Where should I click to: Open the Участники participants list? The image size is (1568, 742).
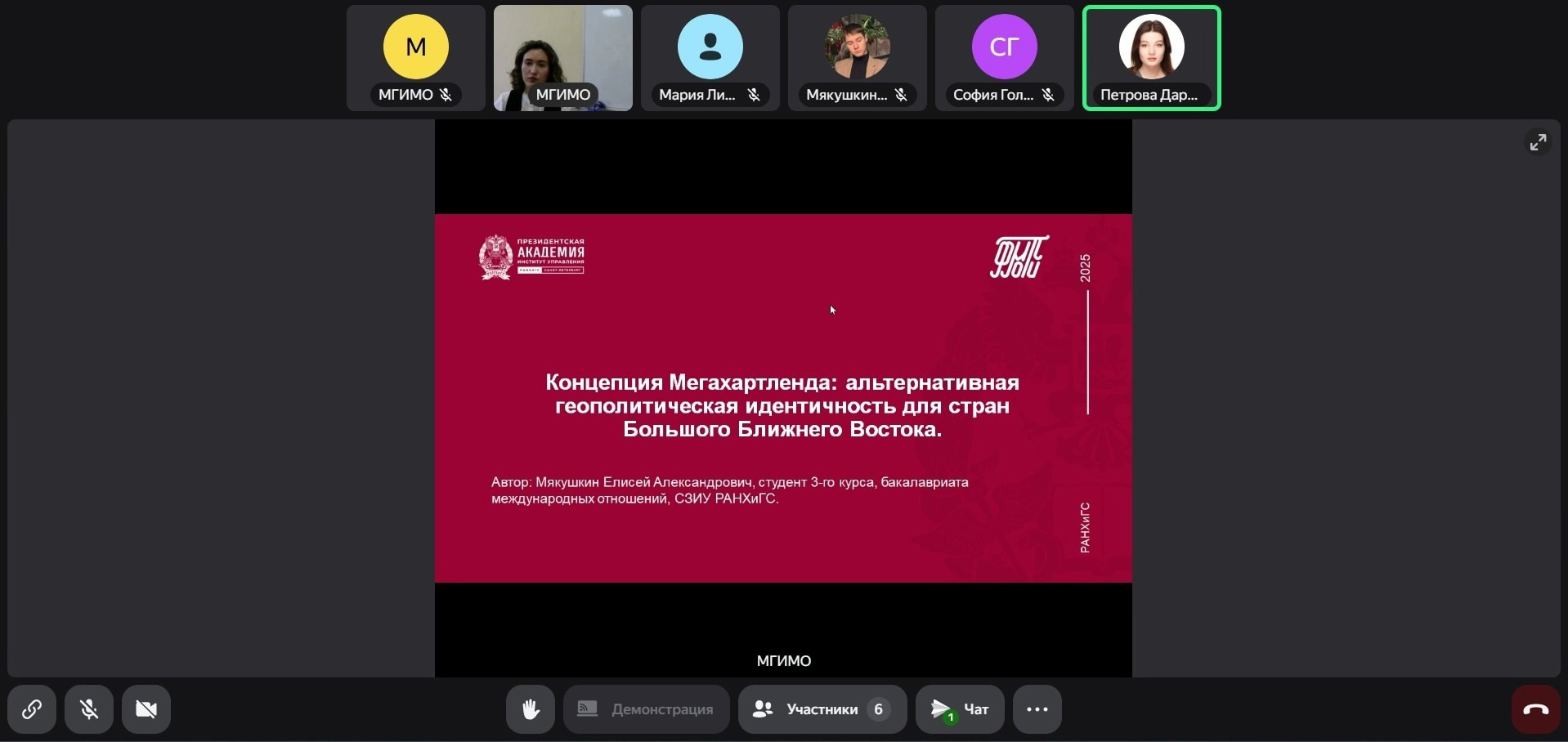click(x=822, y=709)
